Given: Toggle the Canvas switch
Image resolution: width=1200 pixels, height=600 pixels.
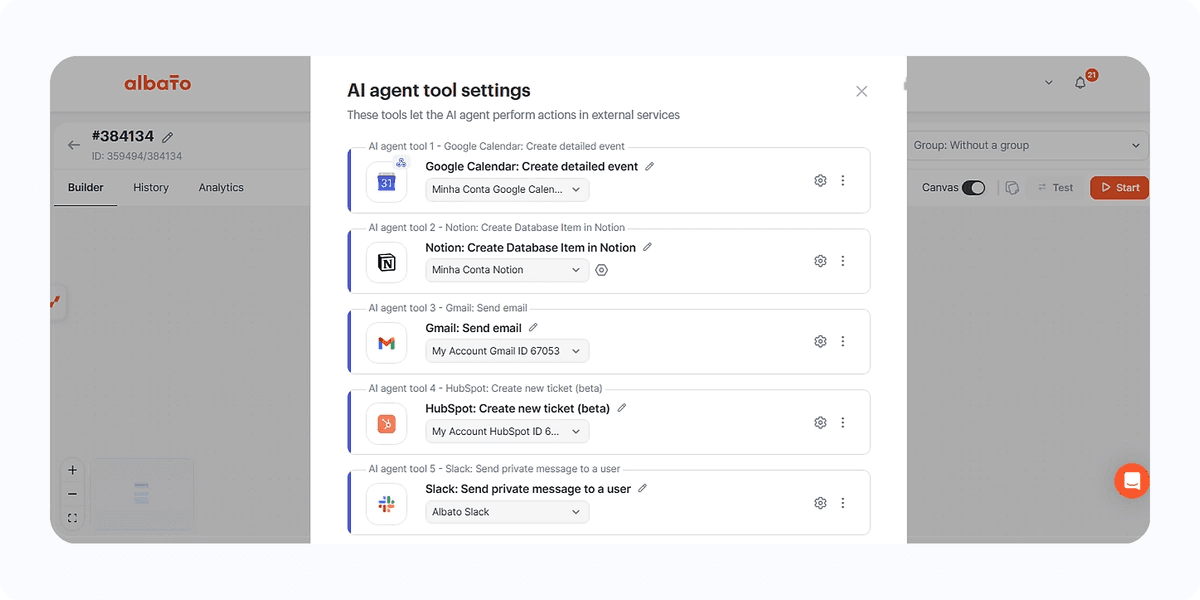Looking at the screenshot, I should [x=973, y=187].
